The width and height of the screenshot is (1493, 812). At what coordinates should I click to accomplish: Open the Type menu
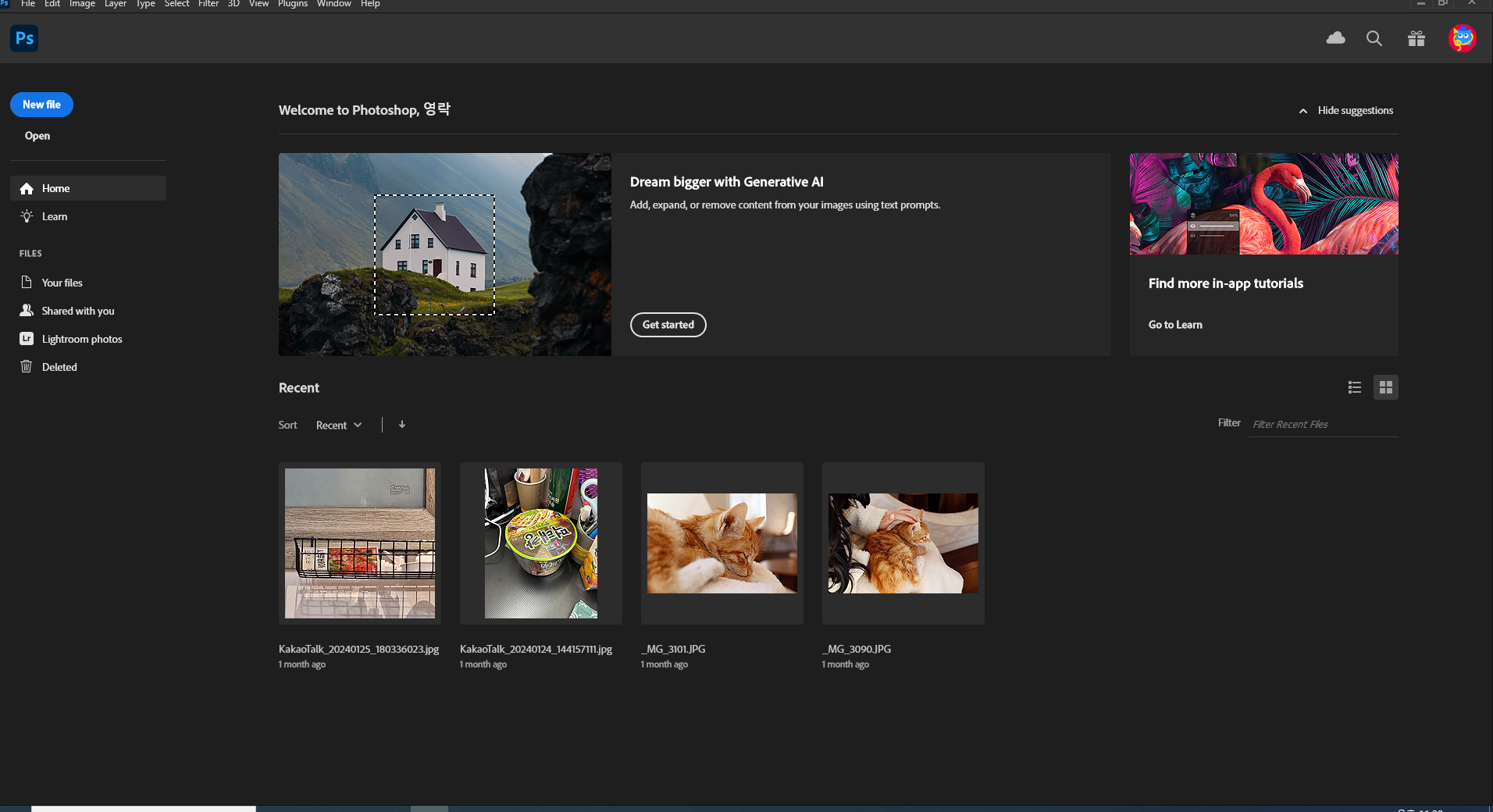(x=146, y=4)
